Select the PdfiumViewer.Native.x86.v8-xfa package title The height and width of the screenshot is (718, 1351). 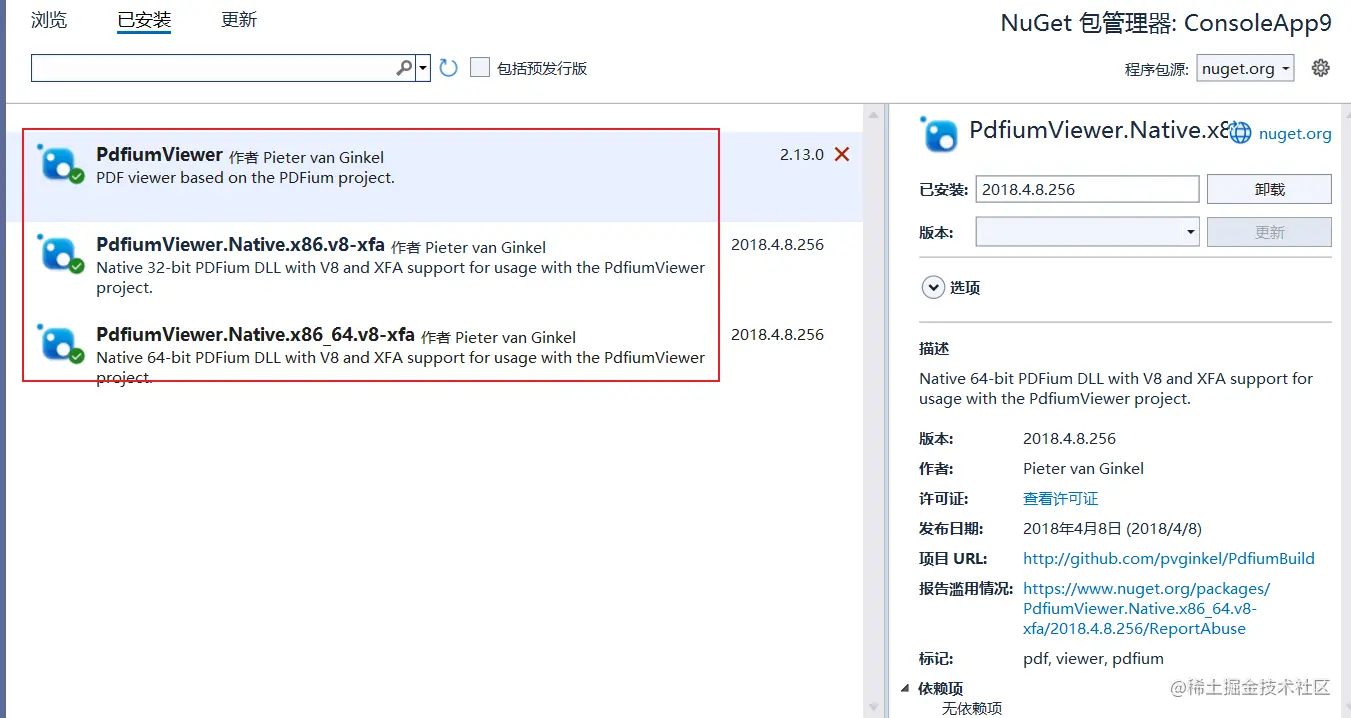(x=240, y=245)
